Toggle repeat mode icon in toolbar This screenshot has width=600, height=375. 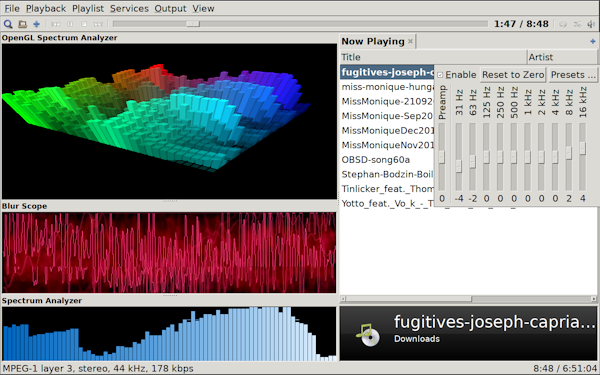563,24
